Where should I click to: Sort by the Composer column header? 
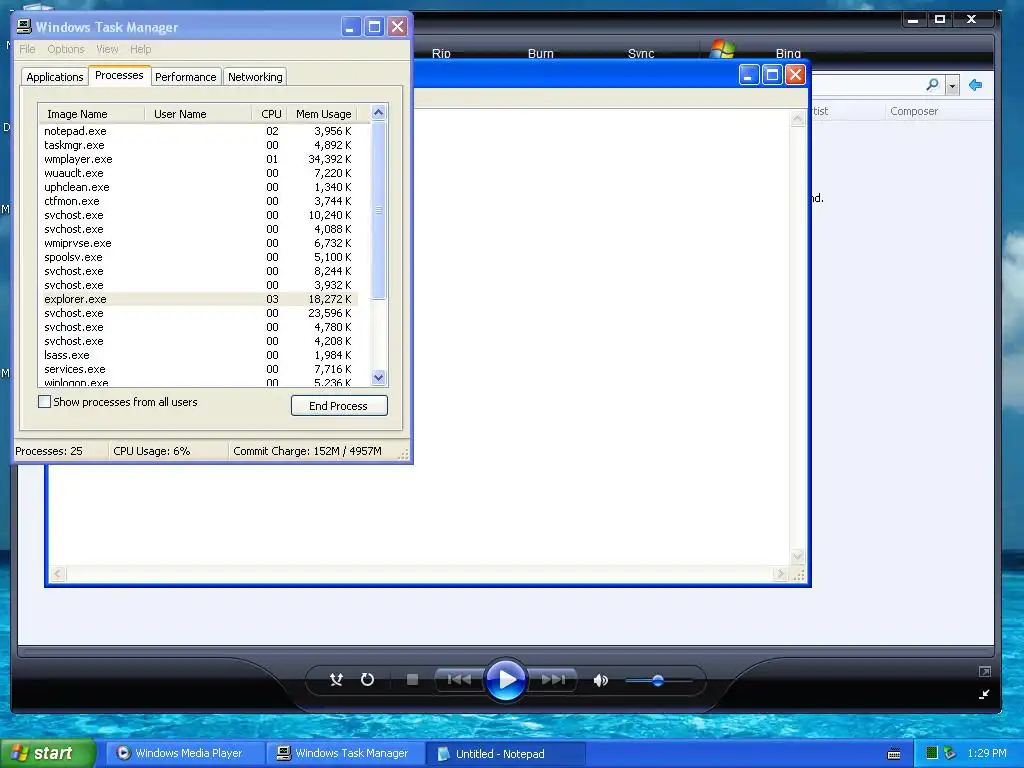click(x=914, y=111)
